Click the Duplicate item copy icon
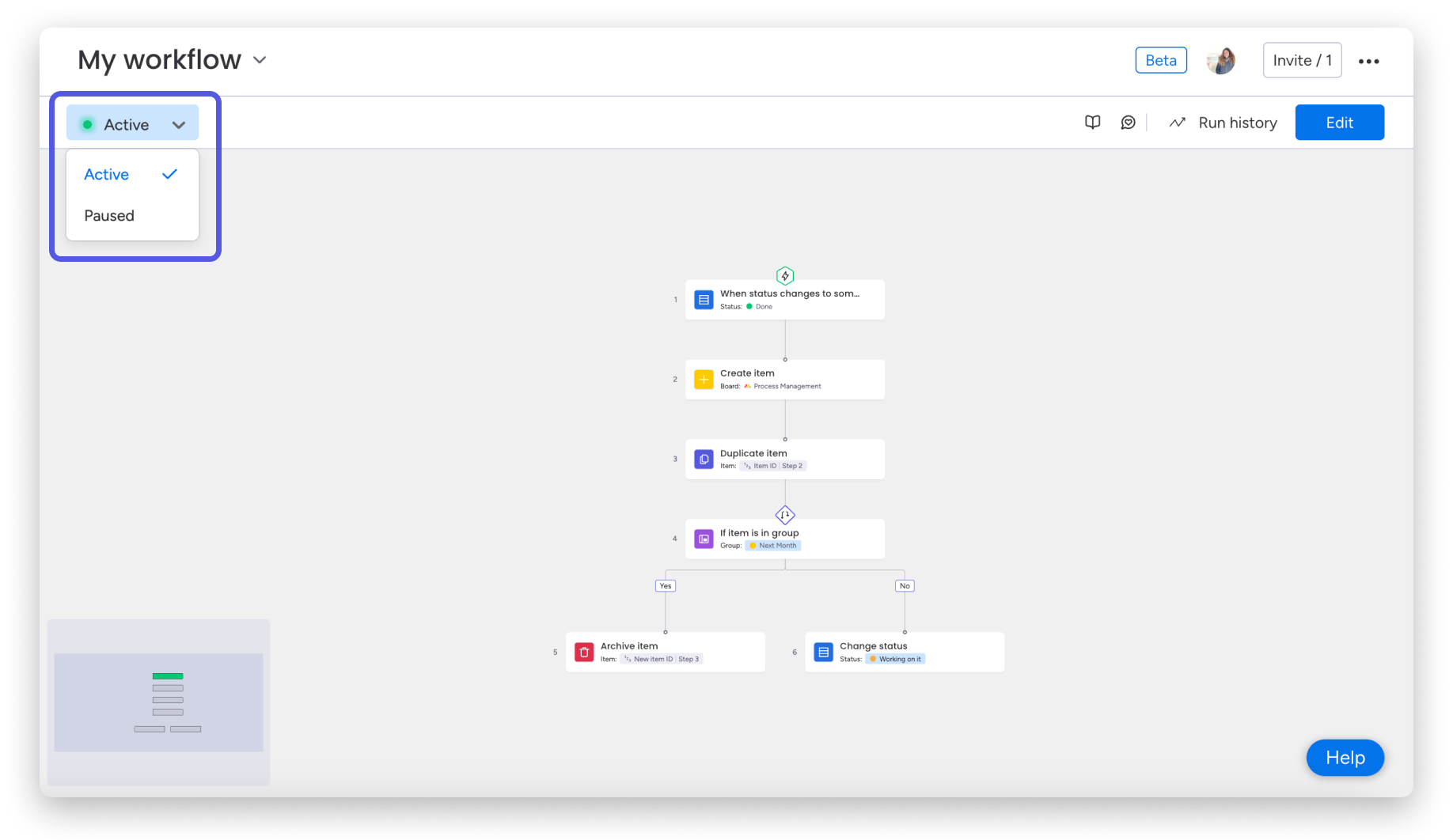The image size is (1453, 840). pos(704,459)
